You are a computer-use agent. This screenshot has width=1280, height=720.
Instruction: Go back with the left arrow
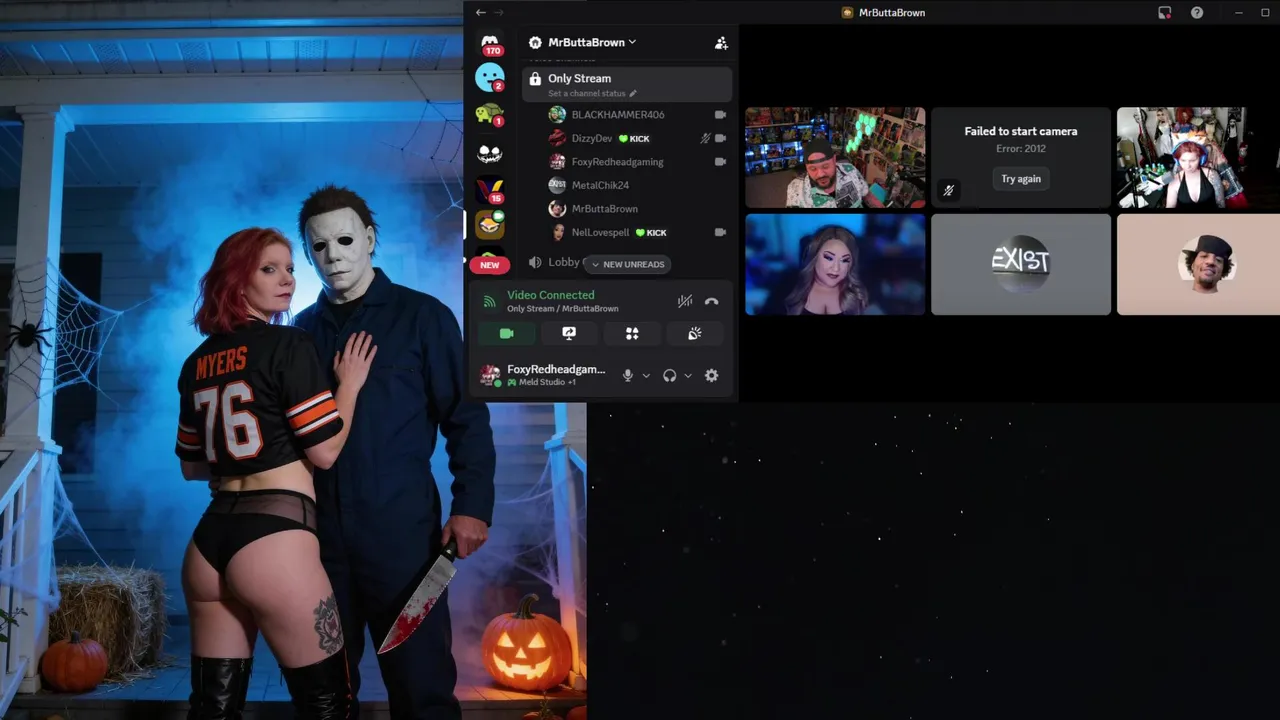pyautogui.click(x=481, y=12)
